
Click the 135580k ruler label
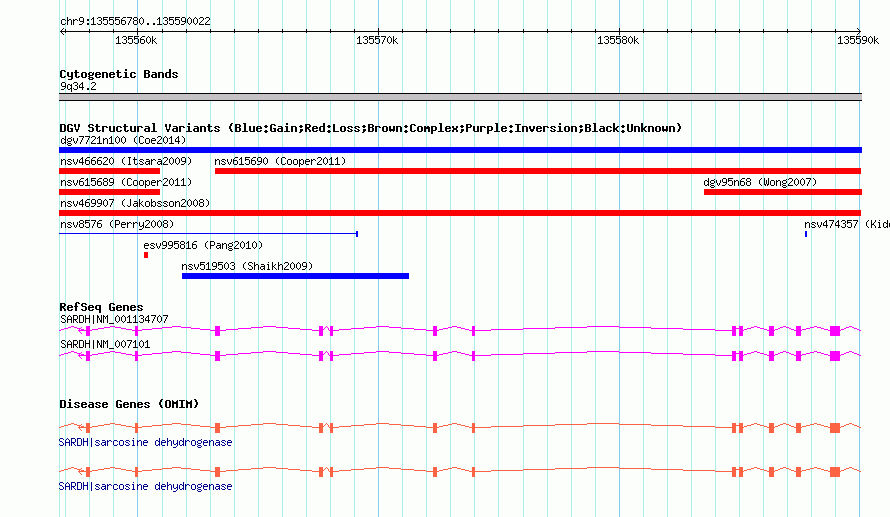tap(618, 40)
